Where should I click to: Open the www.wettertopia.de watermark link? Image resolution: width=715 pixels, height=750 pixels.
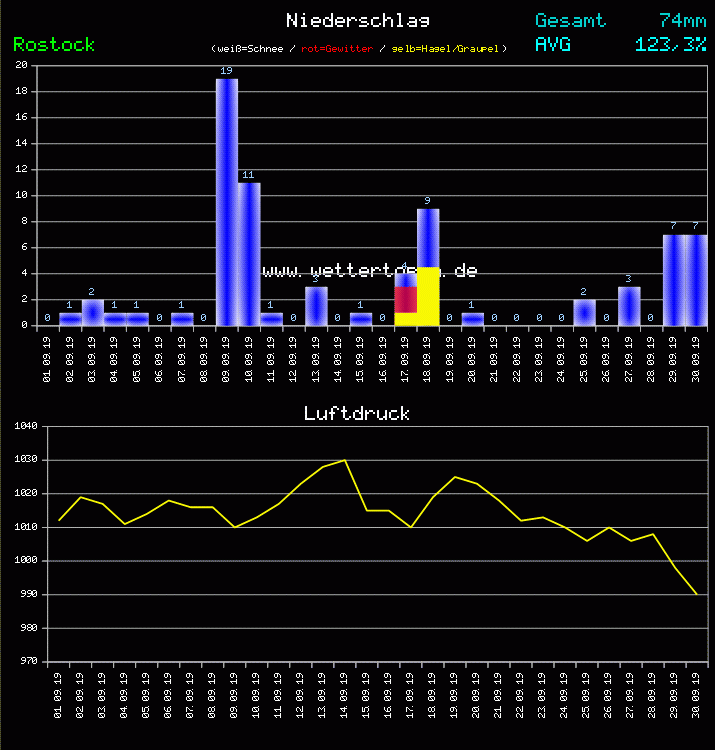point(369,271)
